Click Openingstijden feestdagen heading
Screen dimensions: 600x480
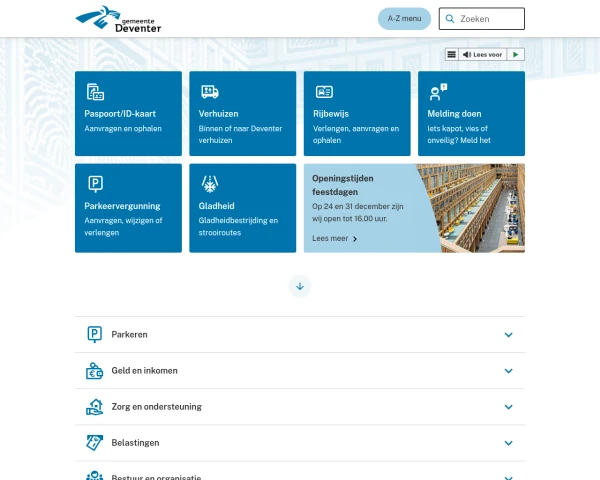[342, 185]
